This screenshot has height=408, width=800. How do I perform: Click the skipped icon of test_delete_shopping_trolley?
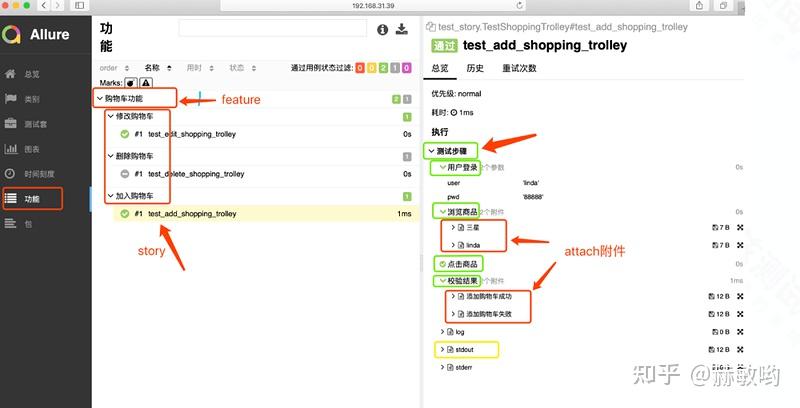click(x=124, y=174)
